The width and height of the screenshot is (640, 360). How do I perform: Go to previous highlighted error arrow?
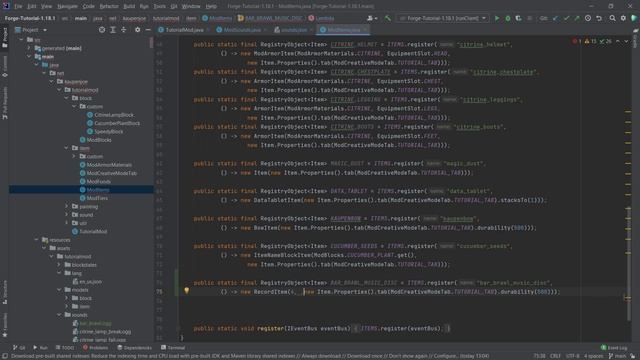click(x=618, y=41)
